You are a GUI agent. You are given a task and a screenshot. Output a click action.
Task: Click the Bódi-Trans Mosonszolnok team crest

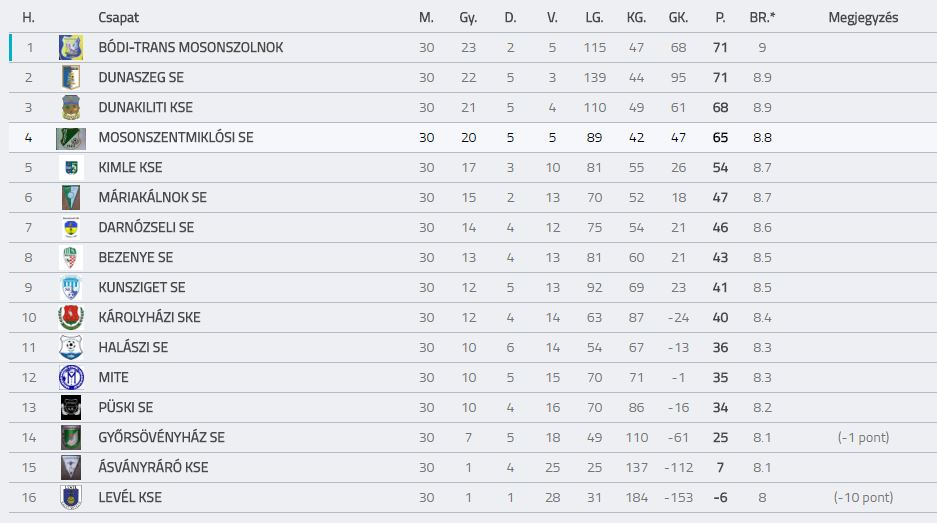[71, 47]
